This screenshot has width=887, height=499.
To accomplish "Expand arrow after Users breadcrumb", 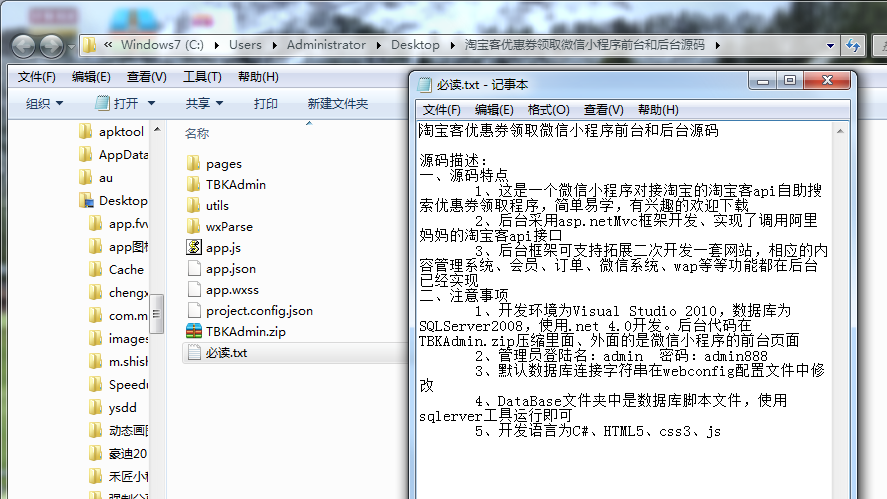I will click(x=274, y=45).
